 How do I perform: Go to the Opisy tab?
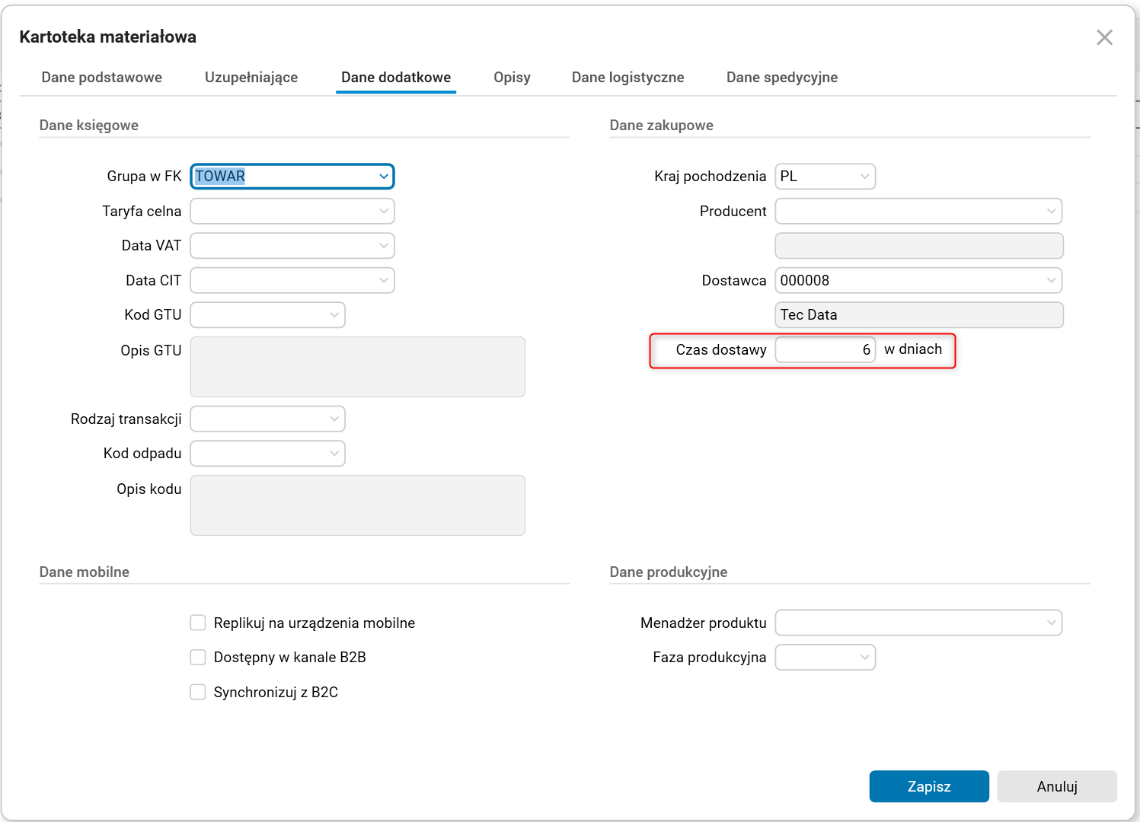coord(512,77)
